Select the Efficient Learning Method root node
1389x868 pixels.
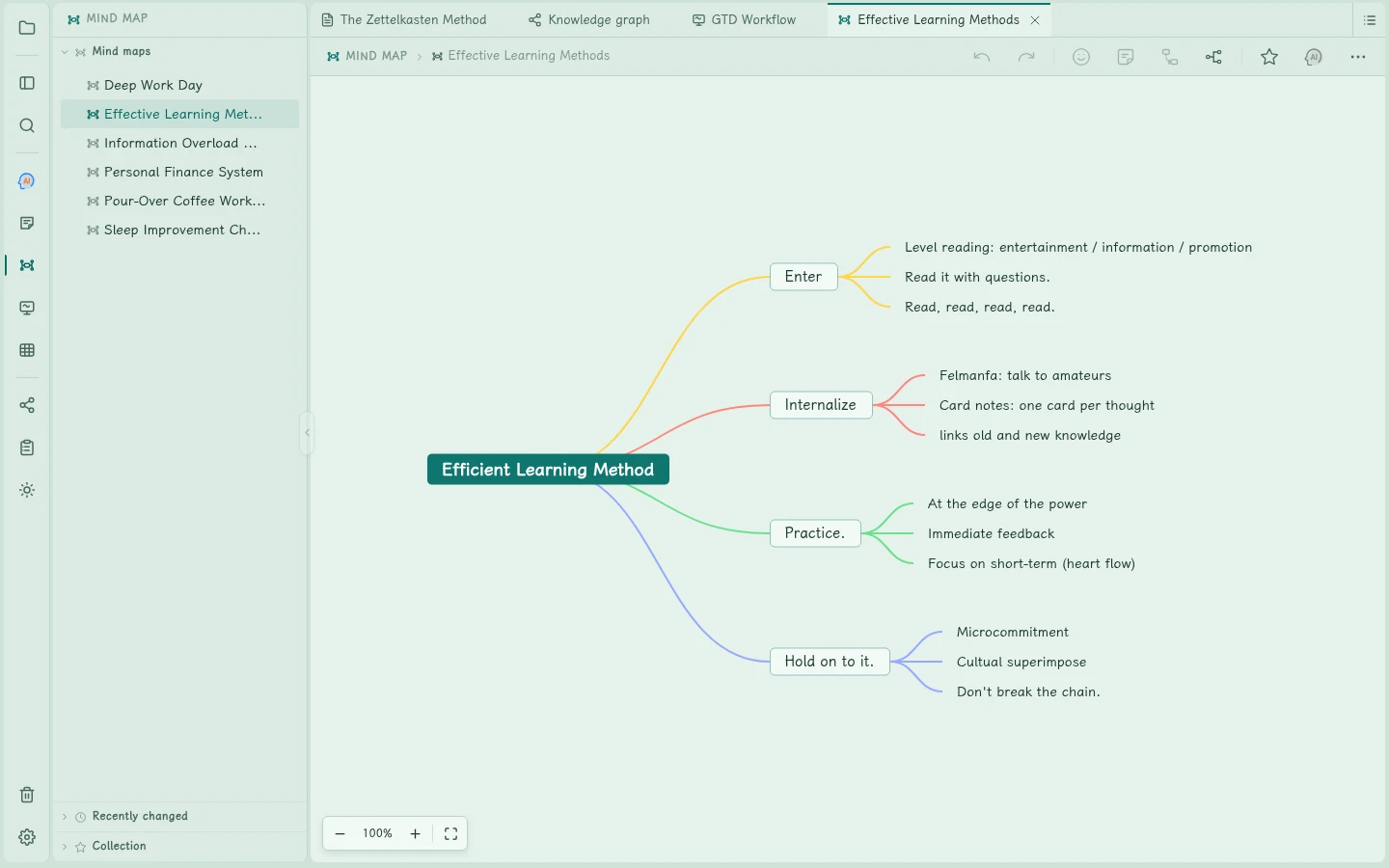pyautogui.click(x=548, y=470)
